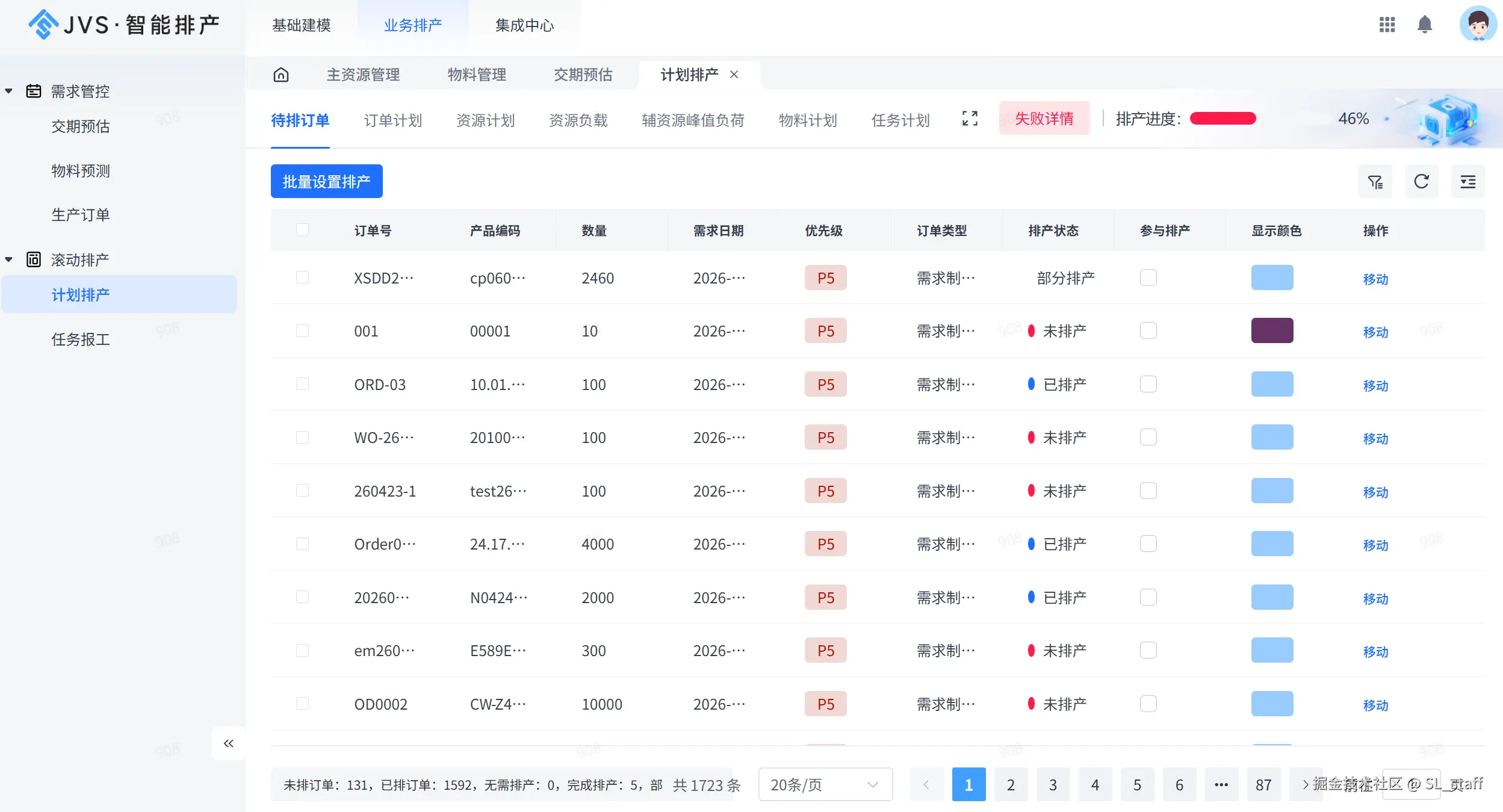The image size is (1503, 812).
Task: Select row checkbox for order XSDD2
Action: pyautogui.click(x=303, y=277)
